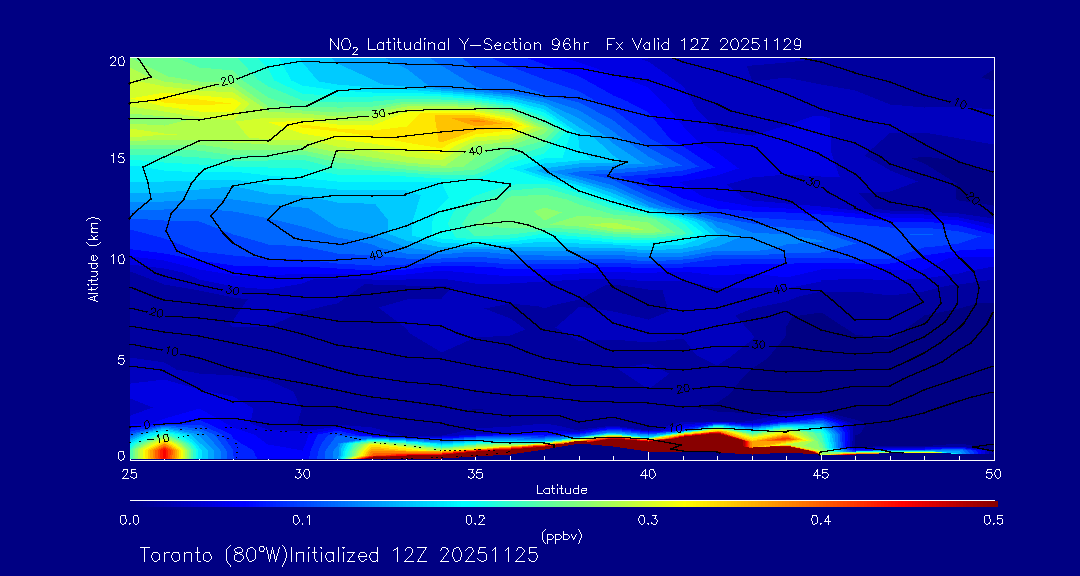Click the "0" contour label above "-10"
Image resolution: width=1080 pixels, height=576 pixels.
pos(147,424)
